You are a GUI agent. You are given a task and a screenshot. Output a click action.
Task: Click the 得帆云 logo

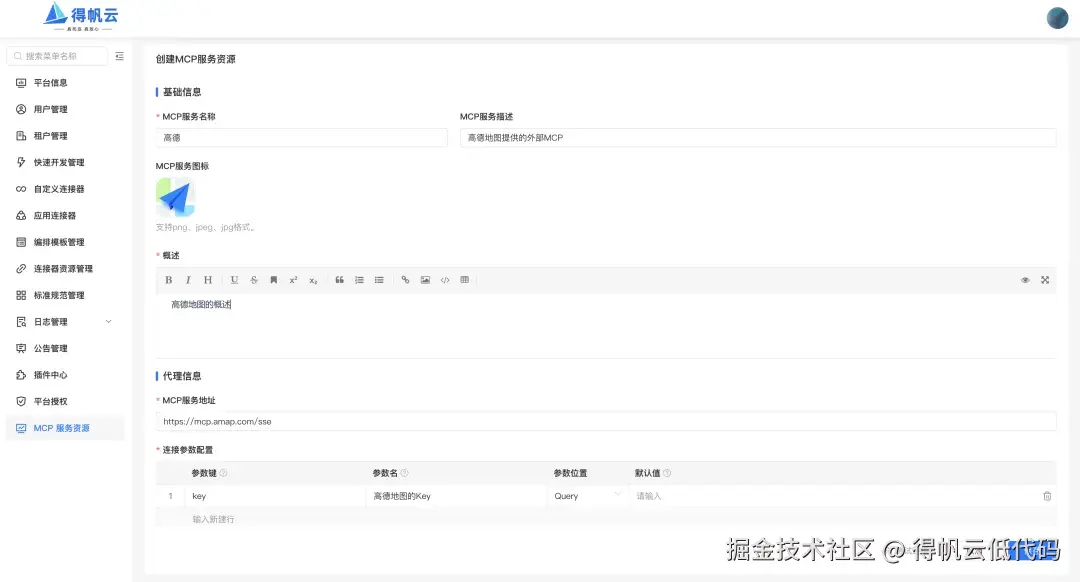click(x=81, y=17)
